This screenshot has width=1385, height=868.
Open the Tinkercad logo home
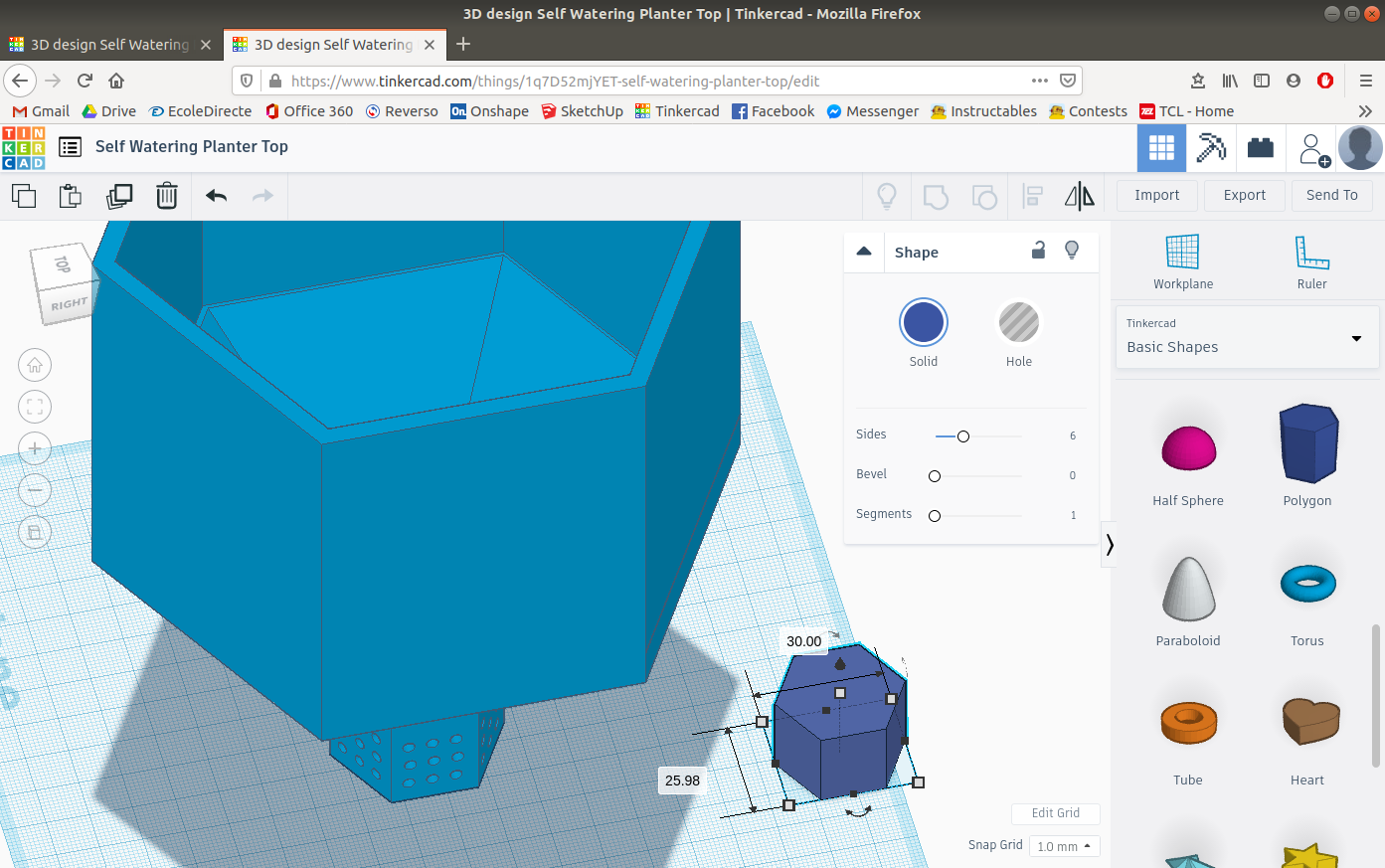coord(24,148)
